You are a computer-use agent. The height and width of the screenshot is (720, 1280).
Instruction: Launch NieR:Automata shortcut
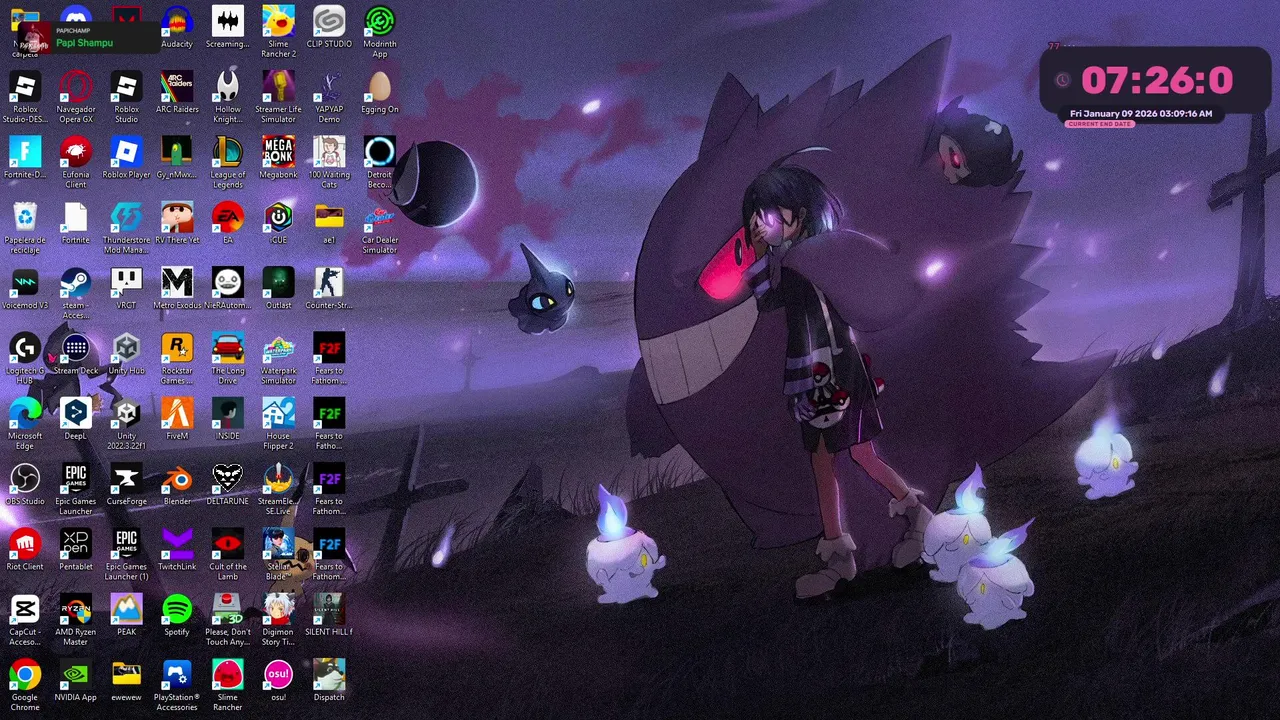[x=228, y=282]
